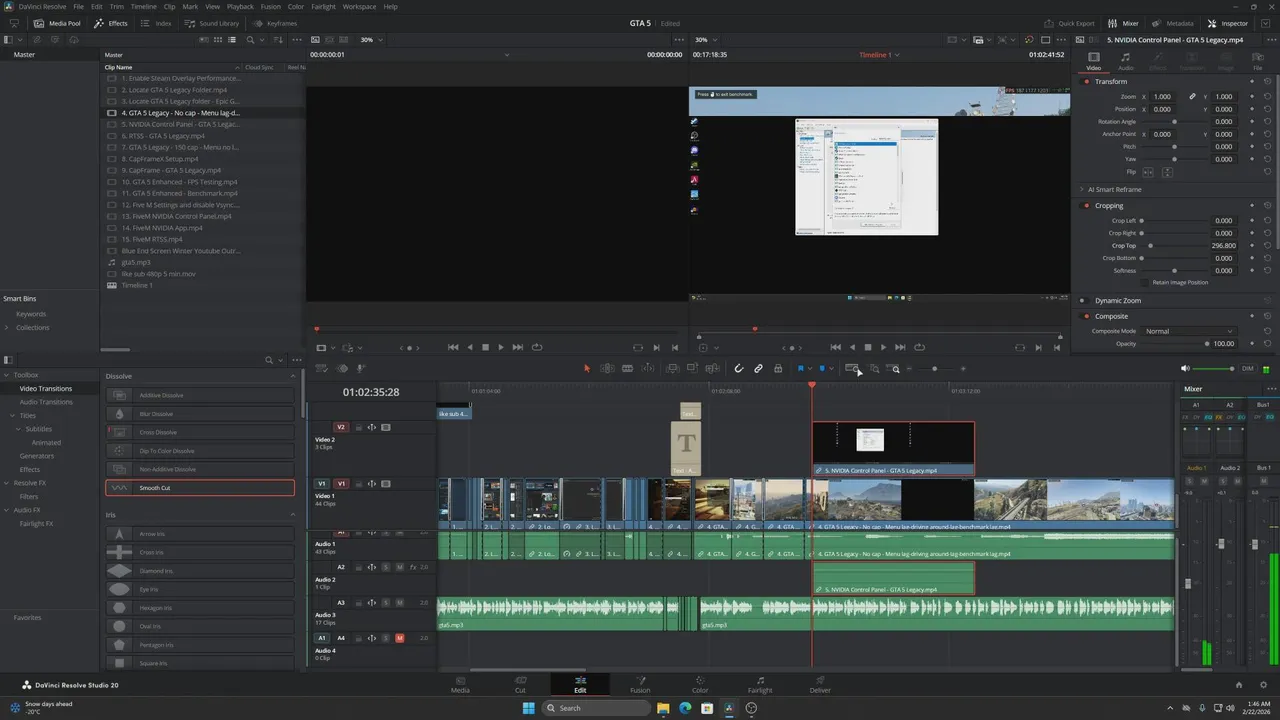Click the blue Flag icon in timeline toolbar
The height and width of the screenshot is (720, 1280).
click(800, 369)
